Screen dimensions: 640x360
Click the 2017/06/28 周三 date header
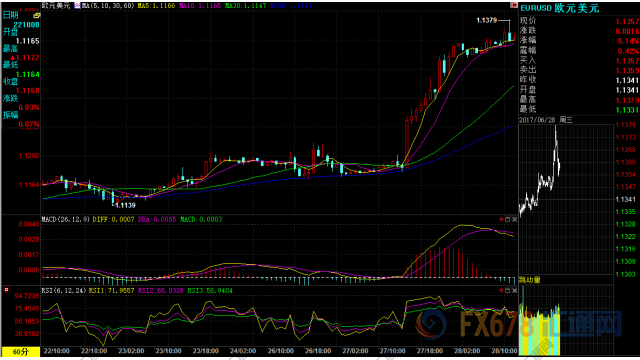point(545,120)
